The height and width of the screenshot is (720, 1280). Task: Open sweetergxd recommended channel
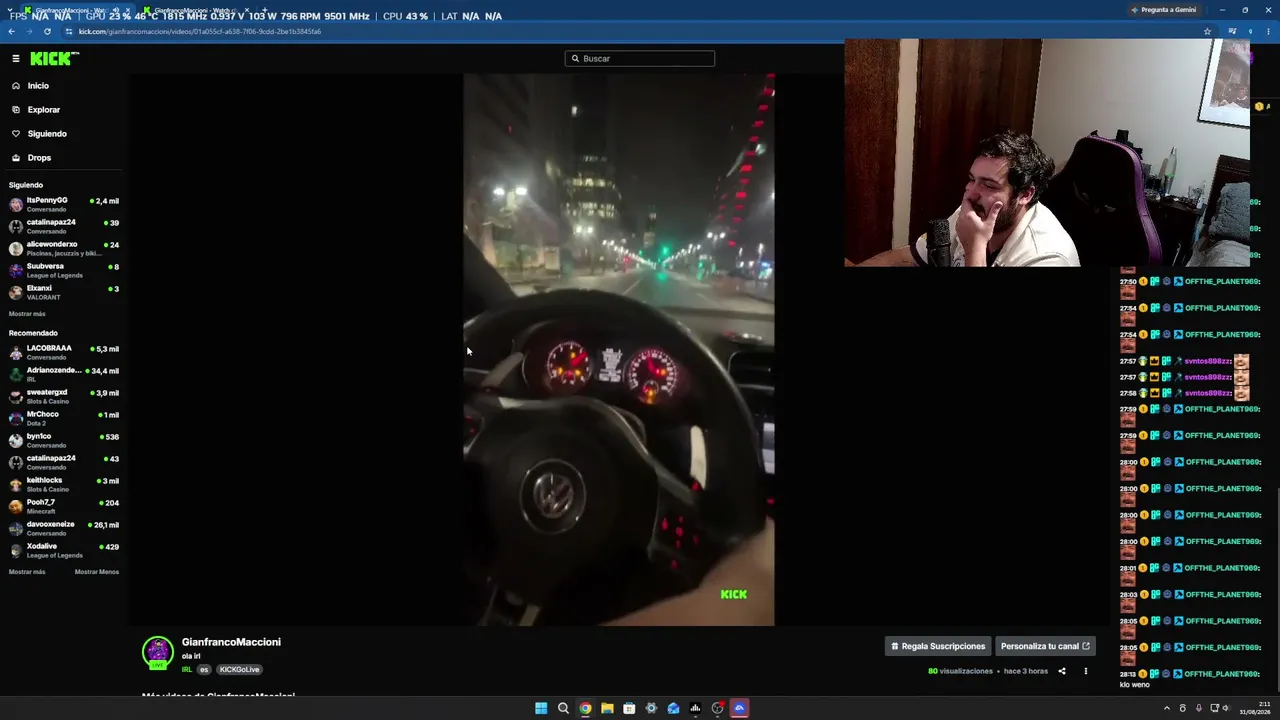(64, 396)
